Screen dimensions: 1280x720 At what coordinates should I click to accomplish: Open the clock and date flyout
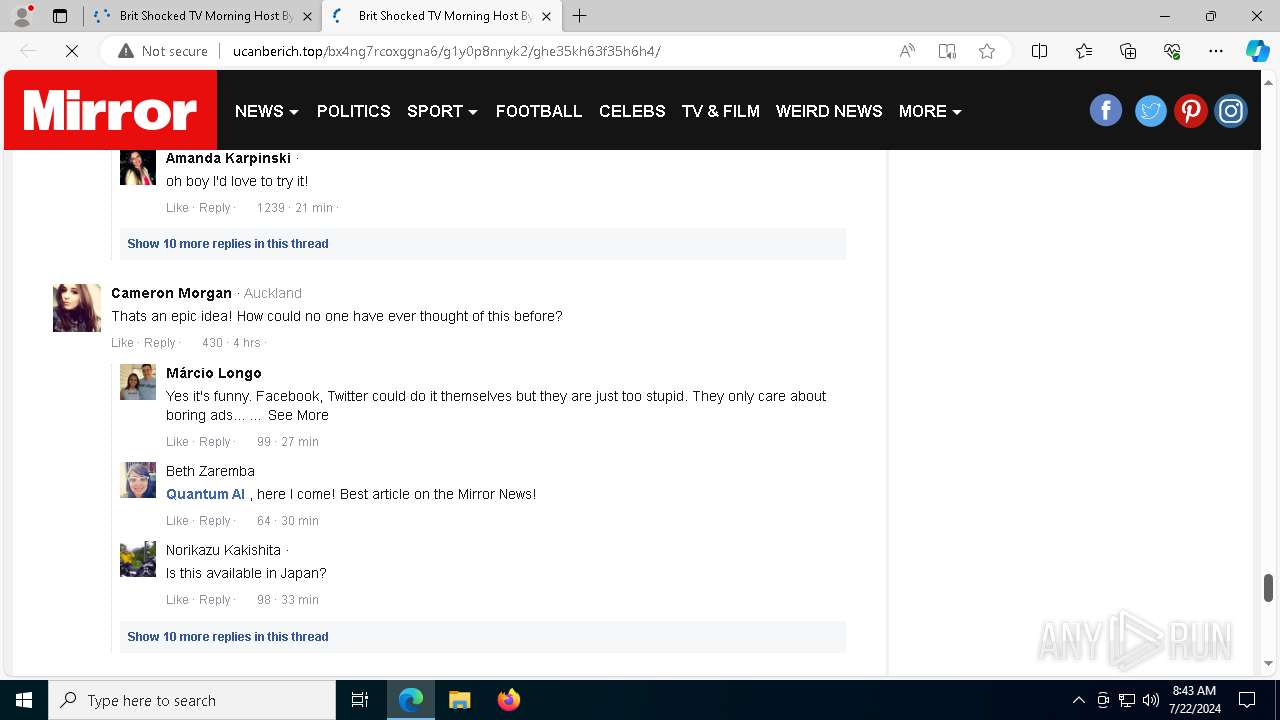click(x=1194, y=700)
